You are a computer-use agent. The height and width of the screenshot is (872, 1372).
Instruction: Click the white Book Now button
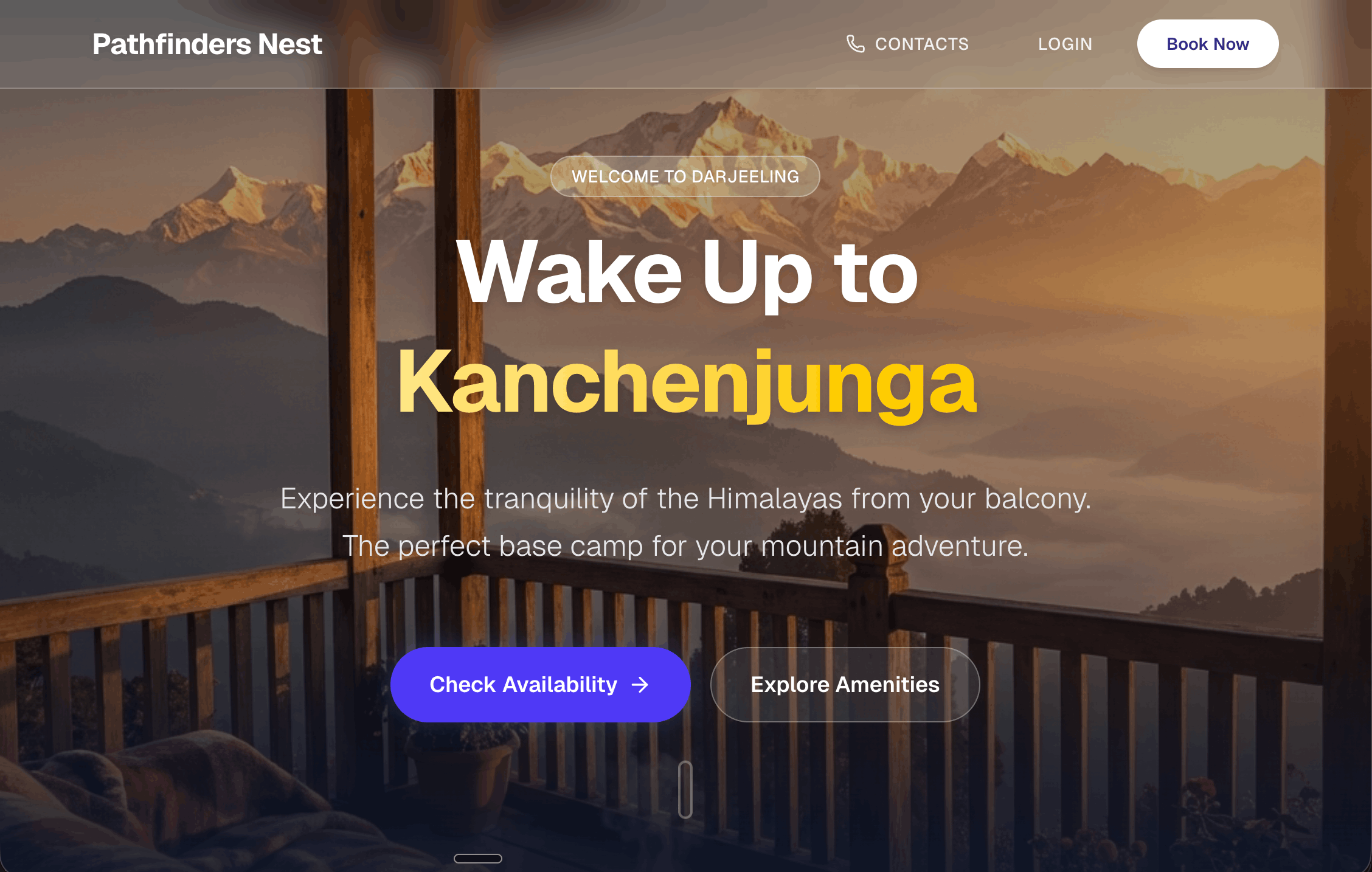coord(1207,44)
